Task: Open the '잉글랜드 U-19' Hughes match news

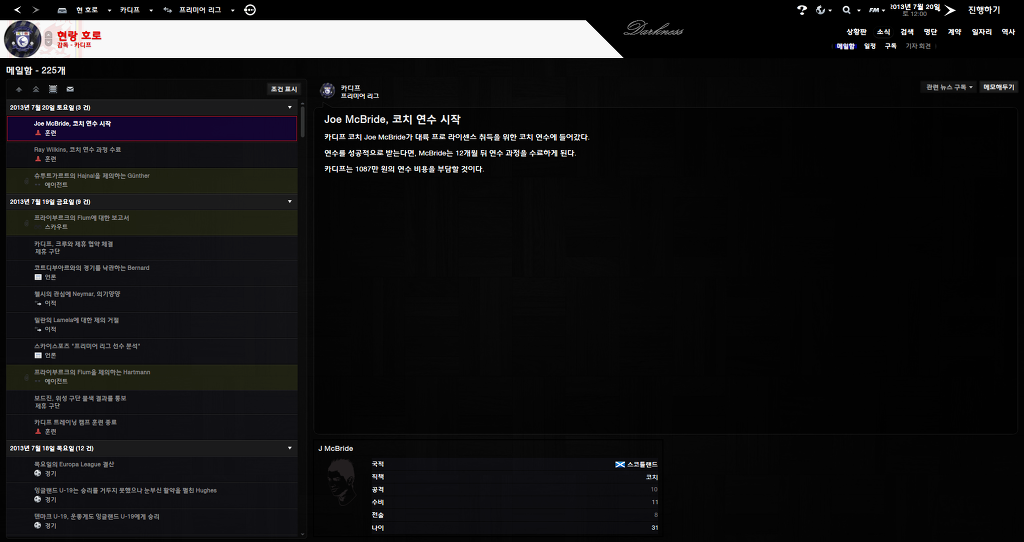Action: click(x=152, y=495)
